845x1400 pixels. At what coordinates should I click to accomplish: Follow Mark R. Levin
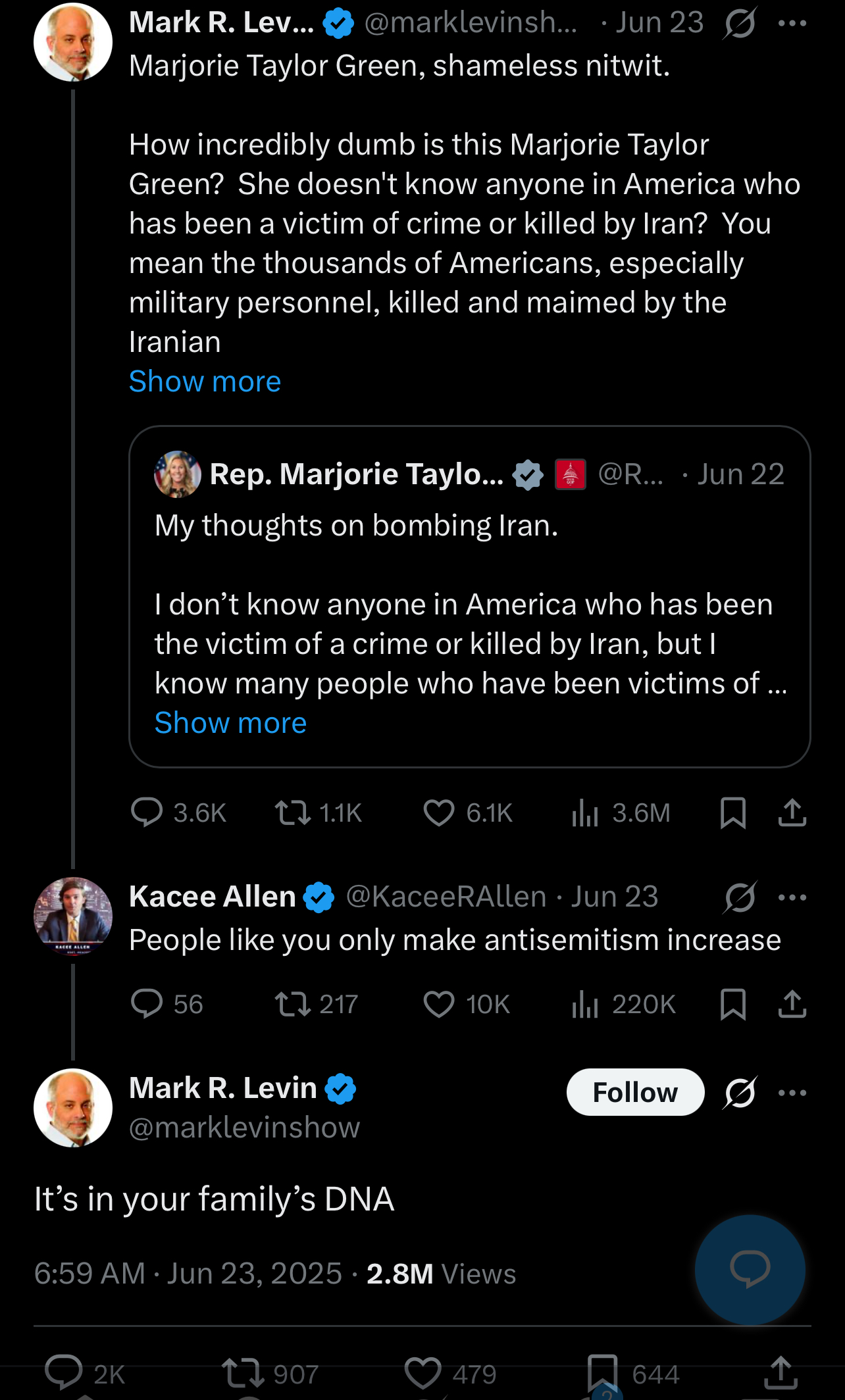[x=635, y=1093]
